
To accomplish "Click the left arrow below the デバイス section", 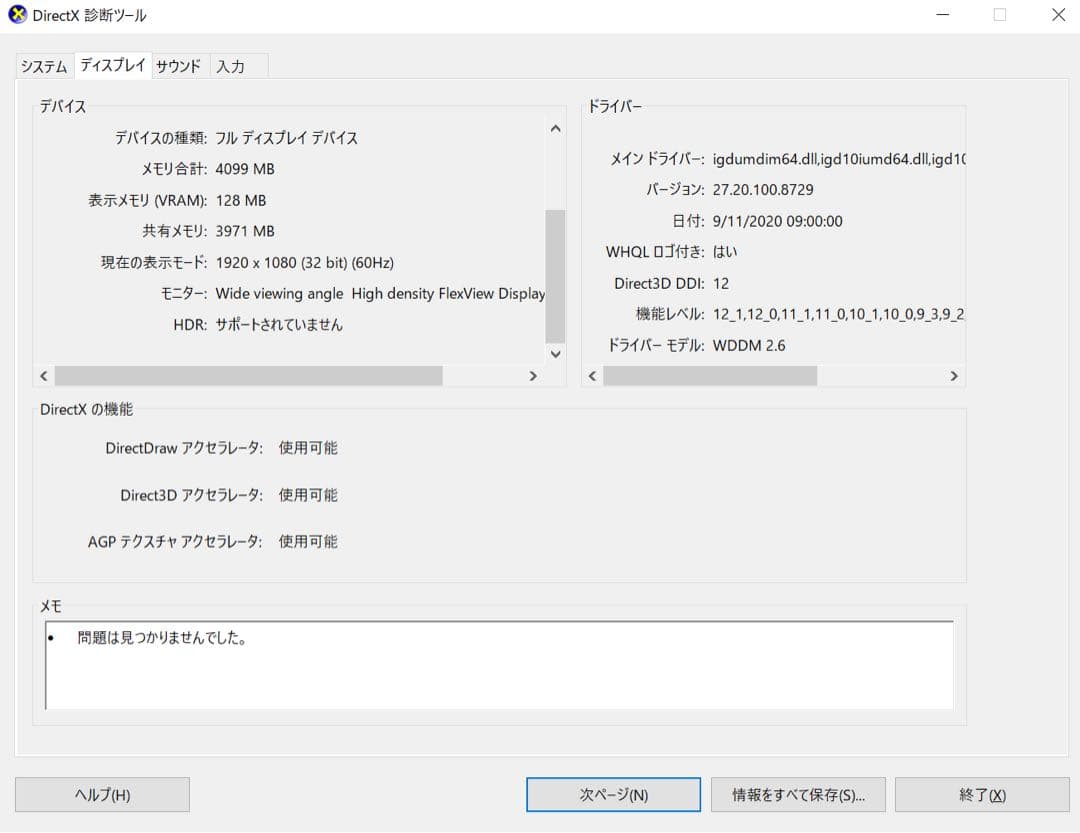I will [x=44, y=375].
